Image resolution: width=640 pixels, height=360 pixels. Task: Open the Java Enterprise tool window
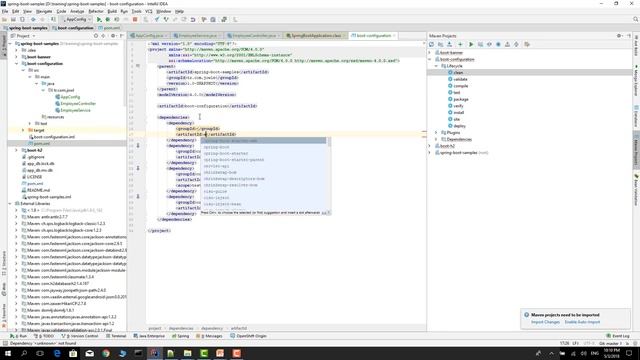coord(149,336)
